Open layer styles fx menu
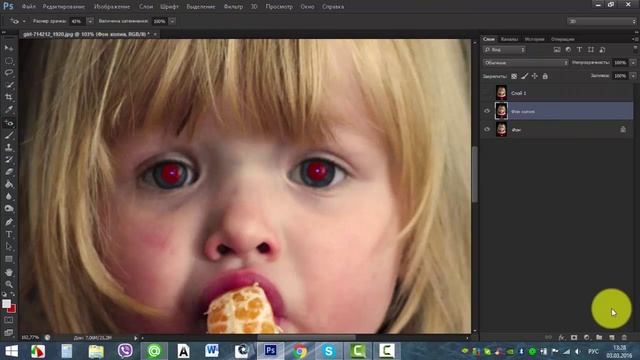 562,338
